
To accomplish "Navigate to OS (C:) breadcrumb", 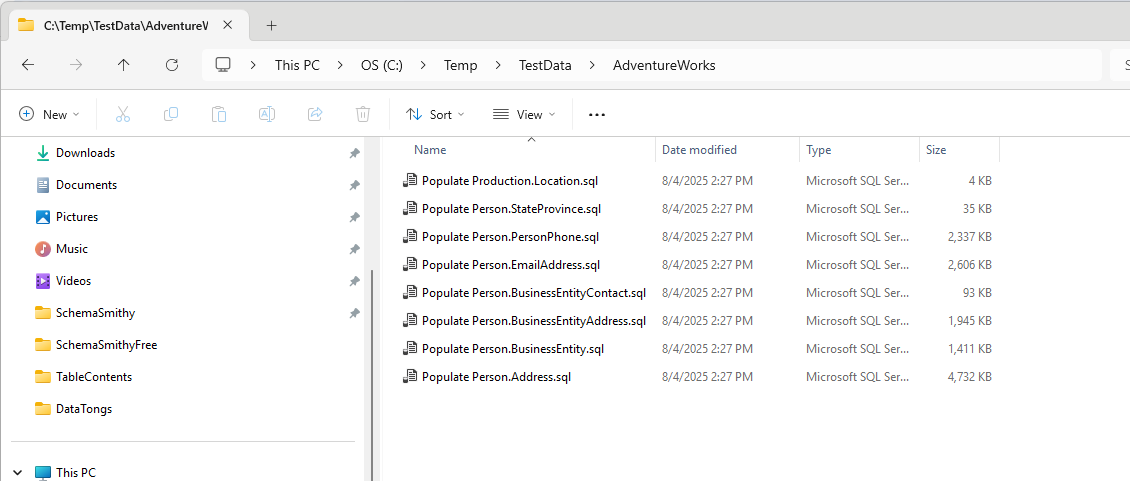I will click(x=382, y=65).
